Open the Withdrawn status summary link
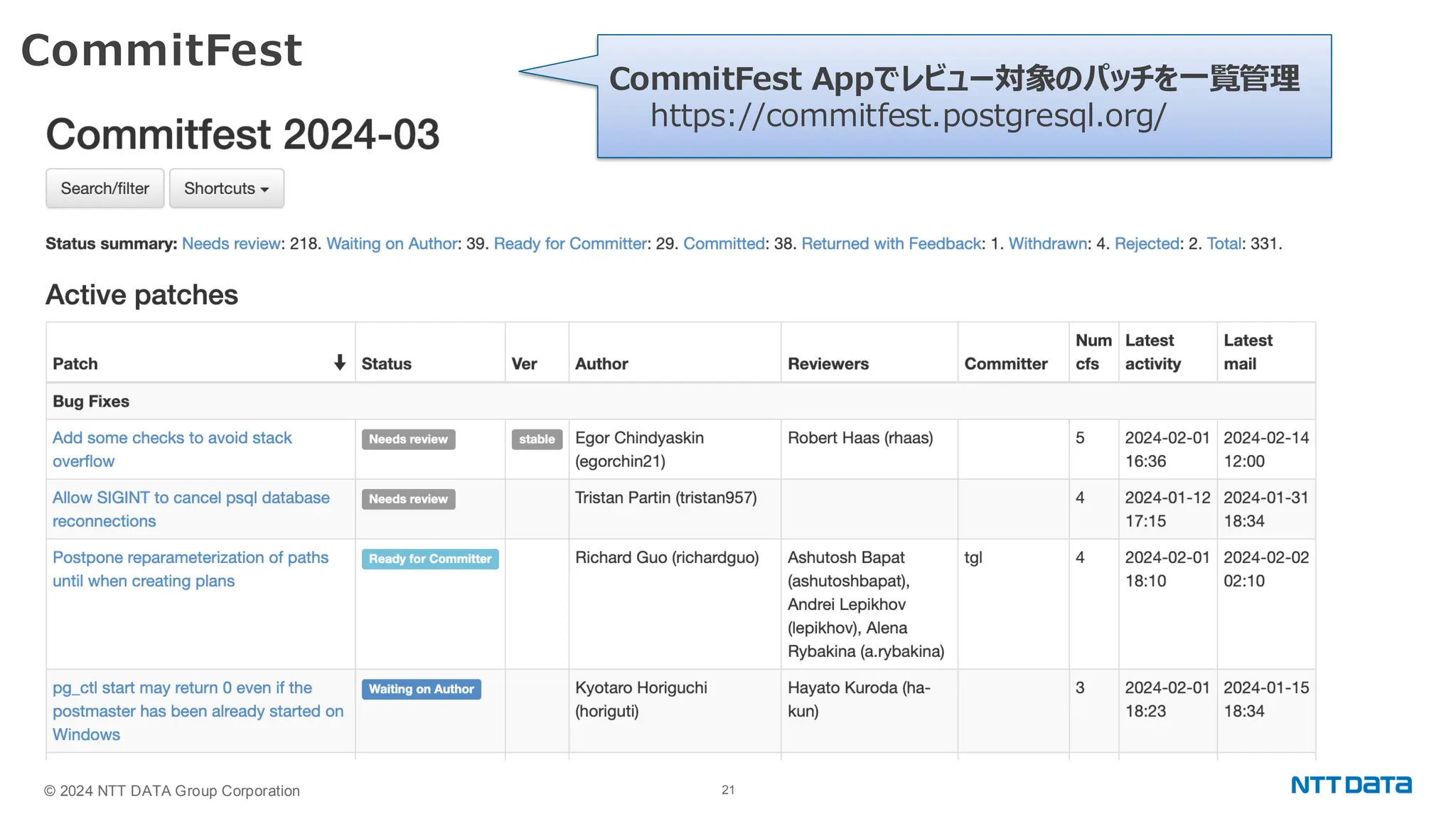1456x819 pixels. coord(1047,244)
